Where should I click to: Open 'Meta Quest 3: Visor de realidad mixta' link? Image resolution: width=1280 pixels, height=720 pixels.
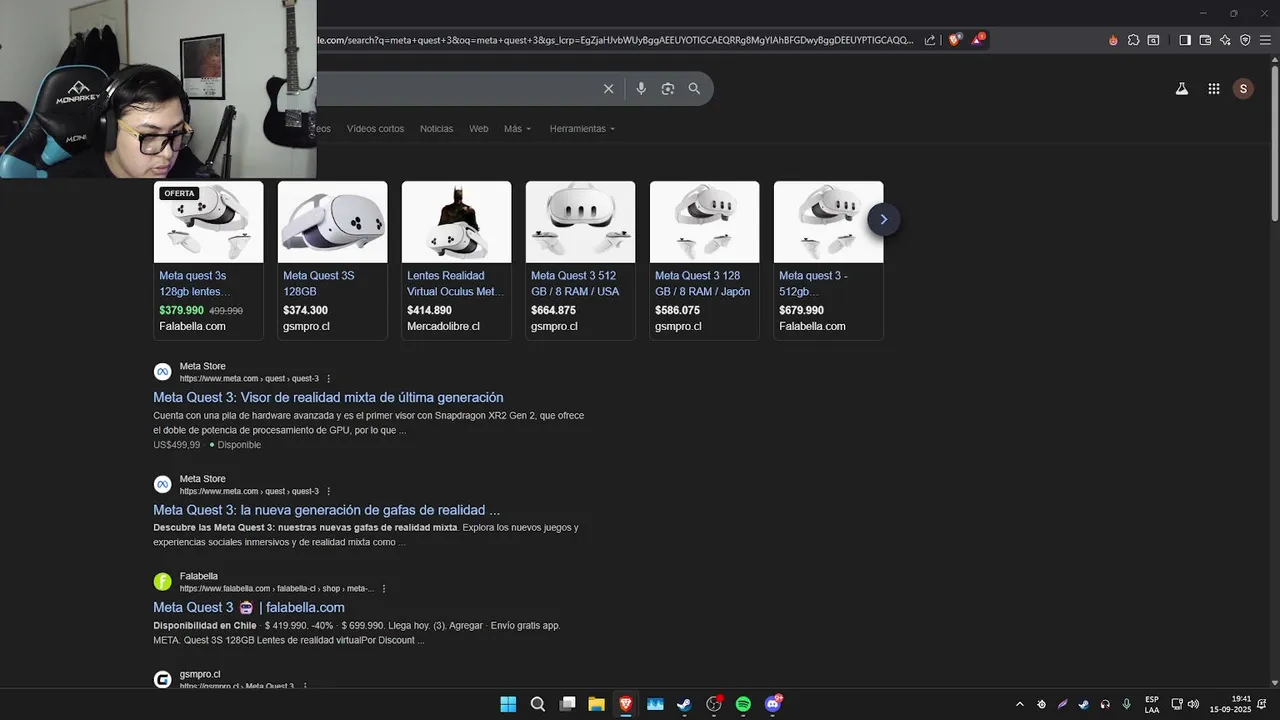click(x=328, y=398)
